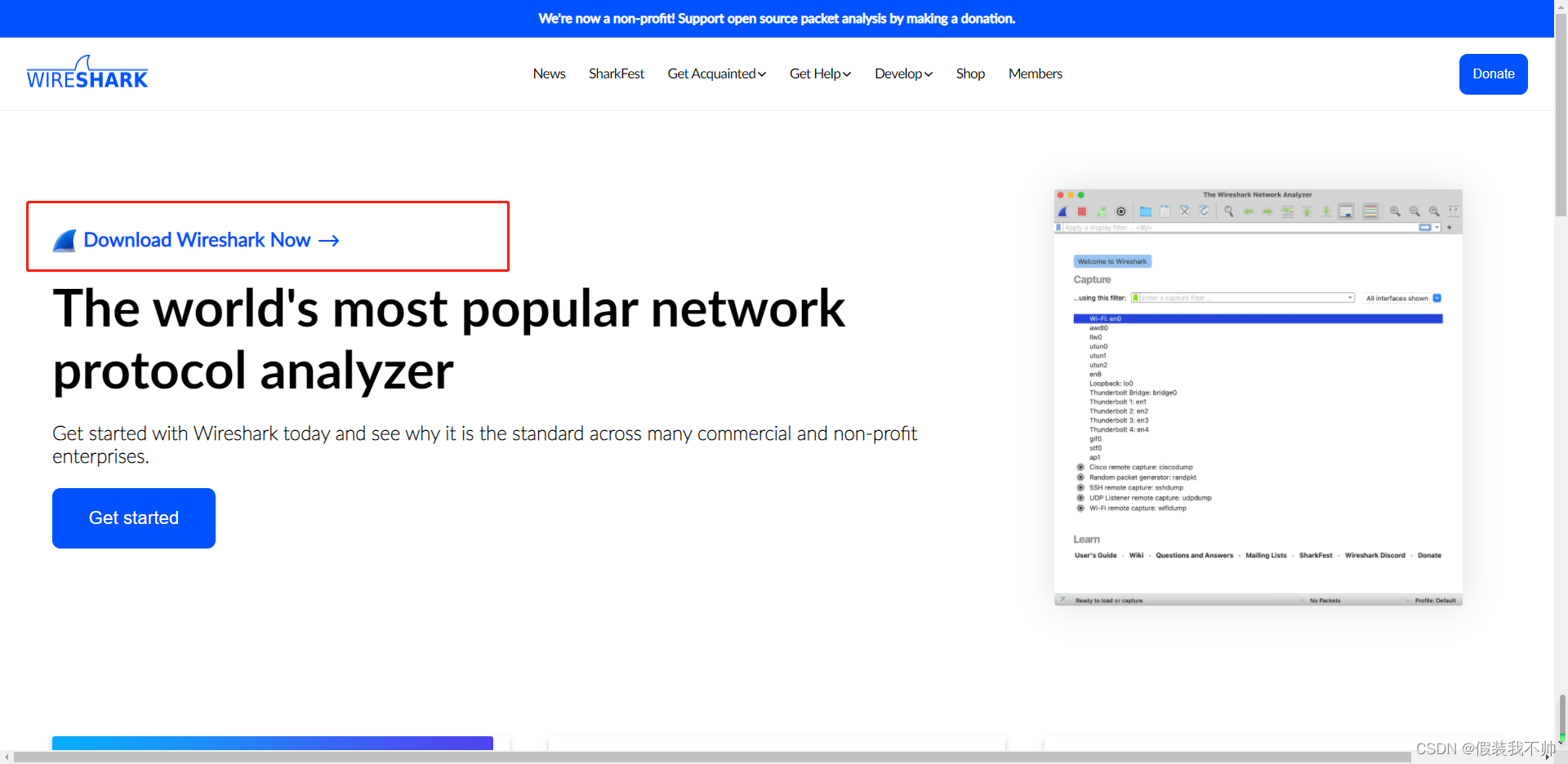Click the green go-forward arrow in app screenshot

(x=1267, y=211)
